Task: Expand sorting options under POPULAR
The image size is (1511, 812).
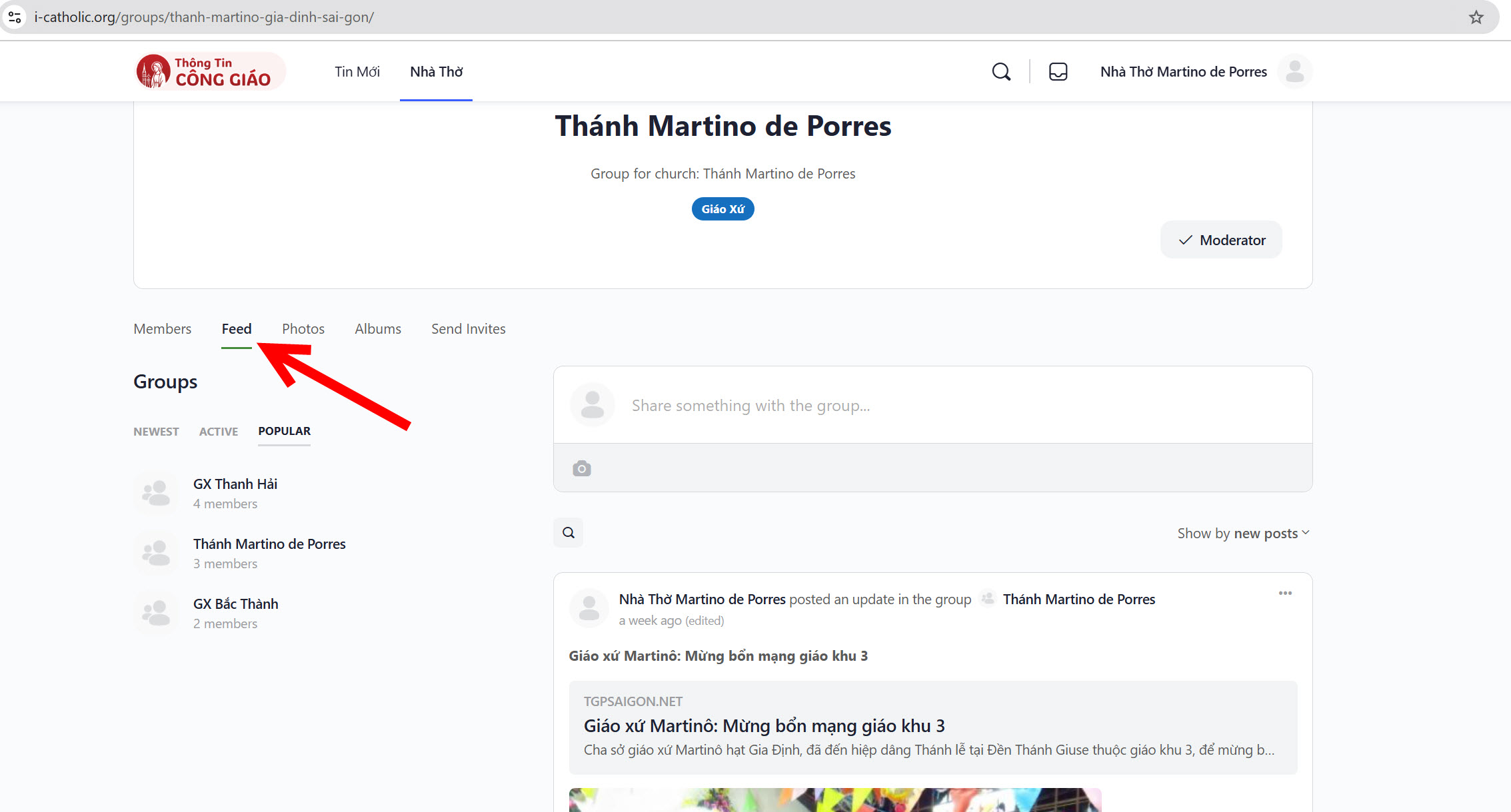Action: click(283, 431)
